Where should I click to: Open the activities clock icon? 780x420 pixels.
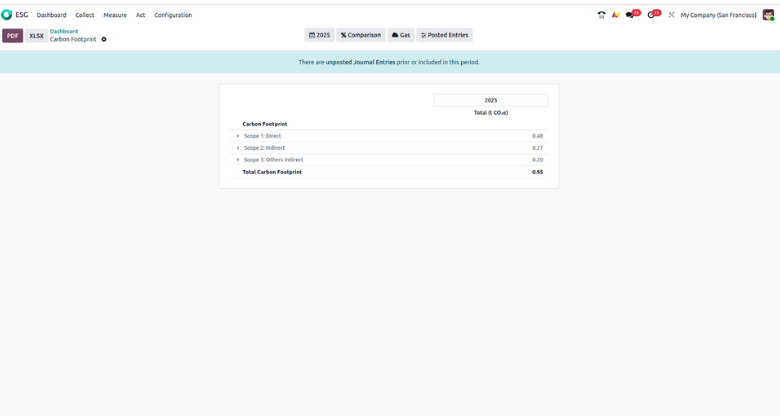652,15
